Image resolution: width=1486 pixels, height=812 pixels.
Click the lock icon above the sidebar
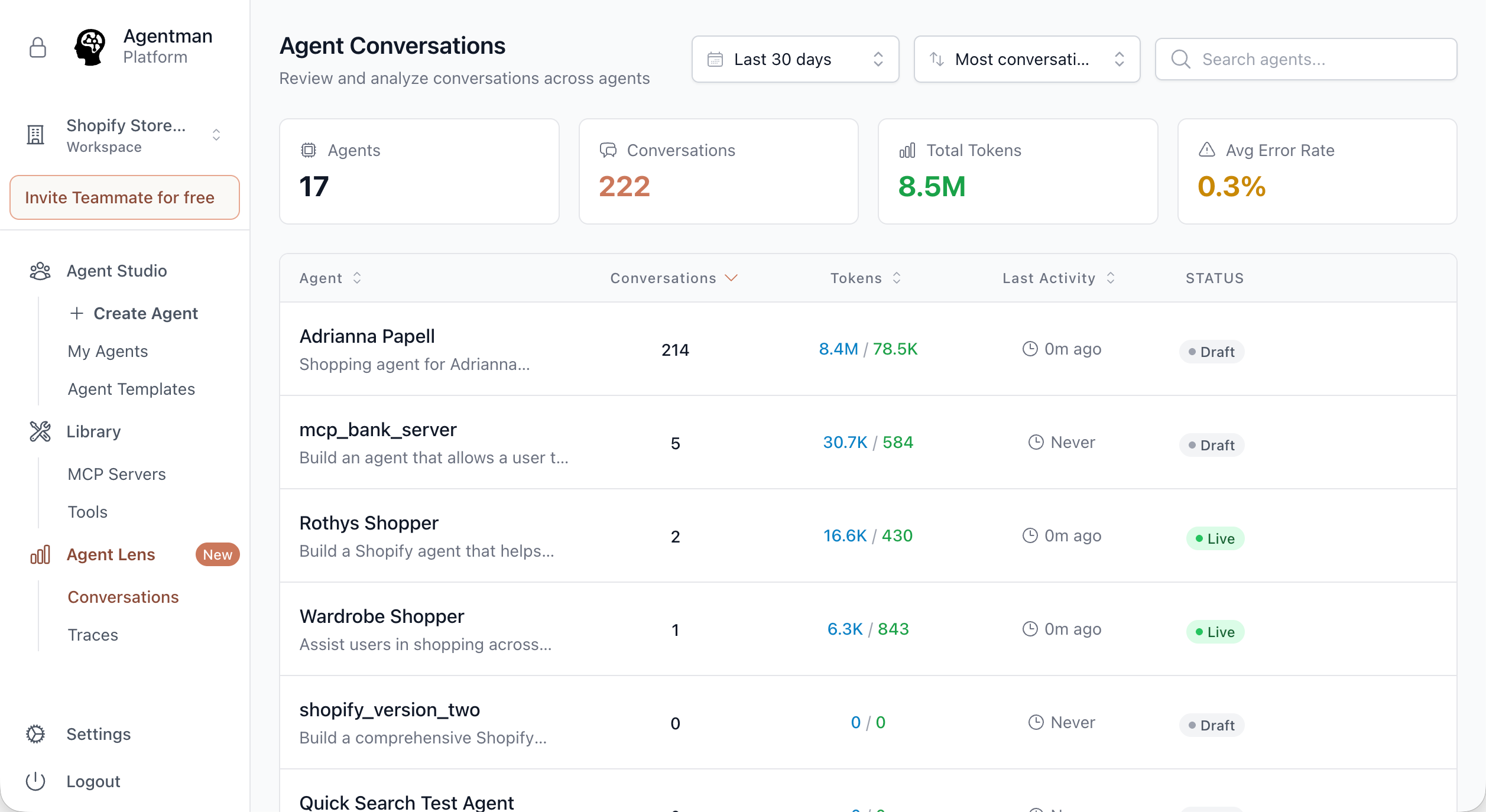(37, 47)
